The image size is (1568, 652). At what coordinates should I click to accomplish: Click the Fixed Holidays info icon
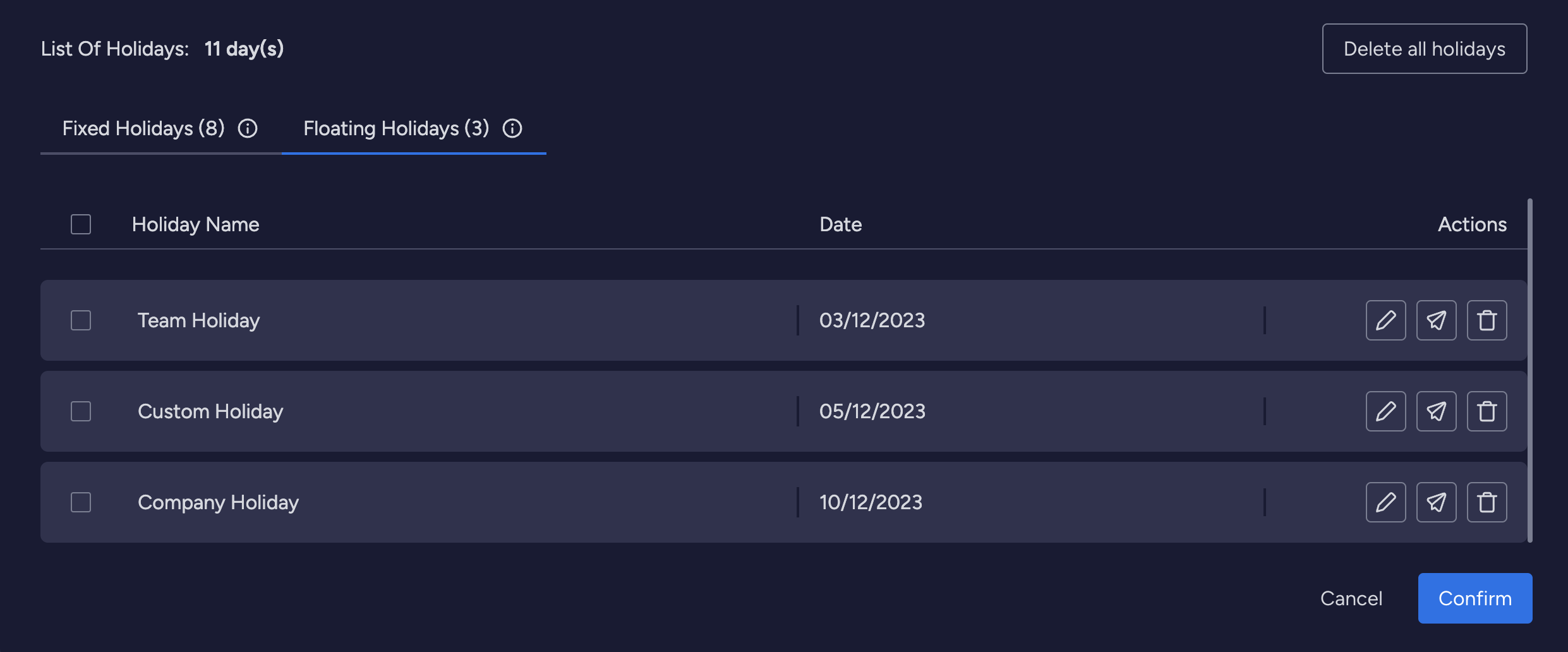click(248, 128)
